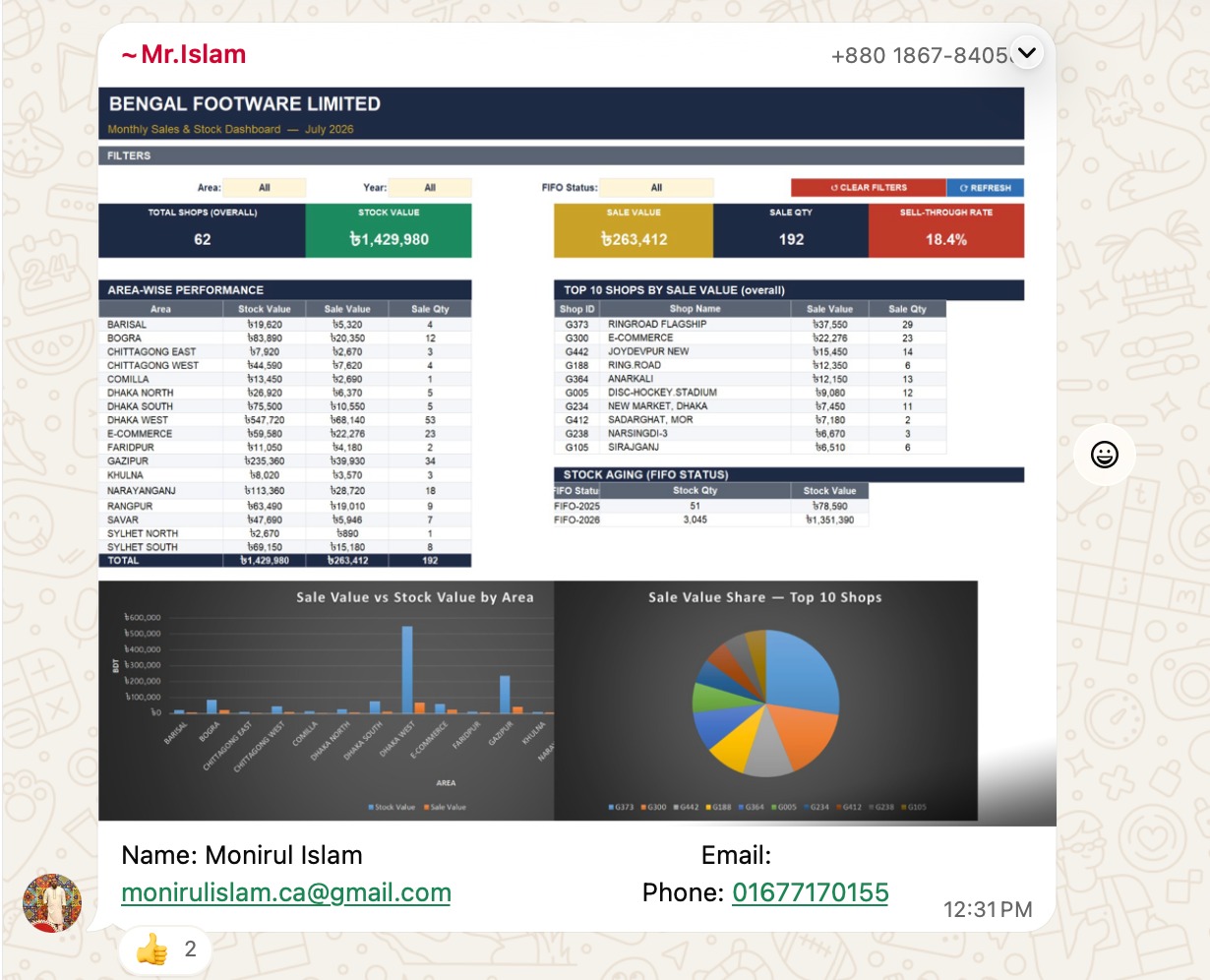Select the Year filter value All
The width and height of the screenshot is (1210, 980).
pyautogui.click(x=430, y=187)
